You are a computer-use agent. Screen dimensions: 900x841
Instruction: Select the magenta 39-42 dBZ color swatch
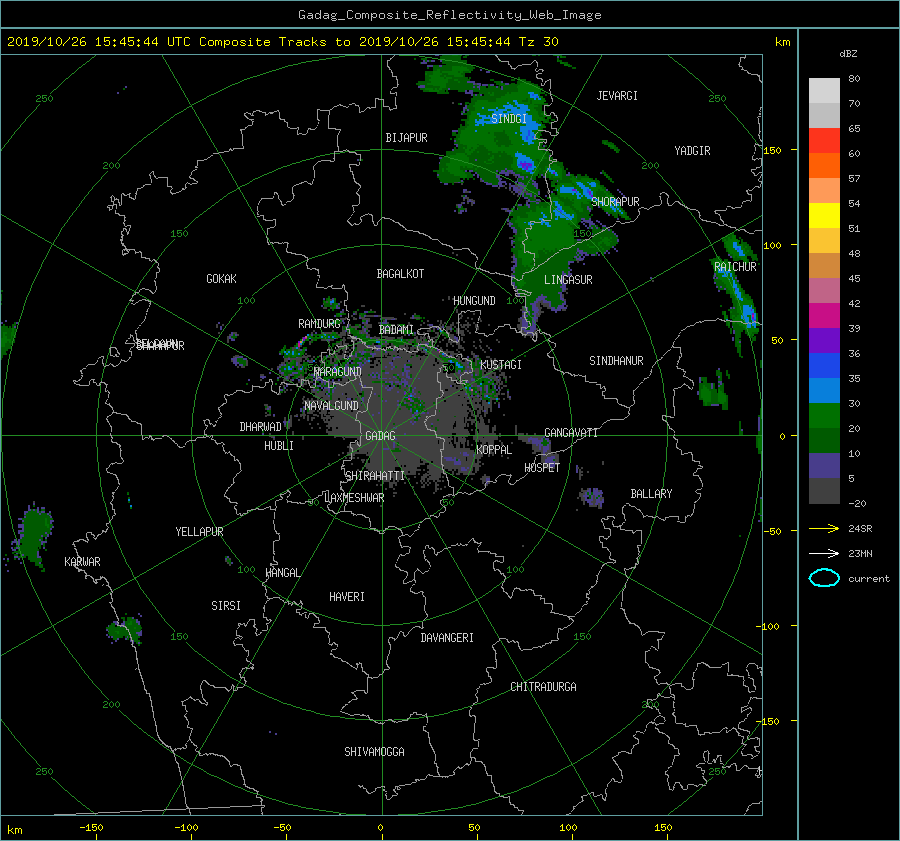tap(824, 316)
